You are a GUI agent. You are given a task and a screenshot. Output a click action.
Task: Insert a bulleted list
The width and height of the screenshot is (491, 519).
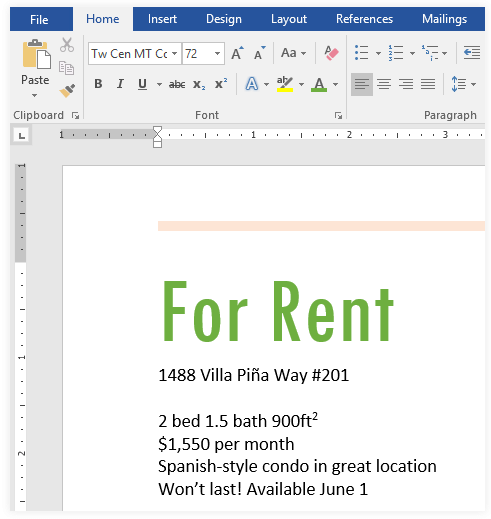tap(362, 53)
